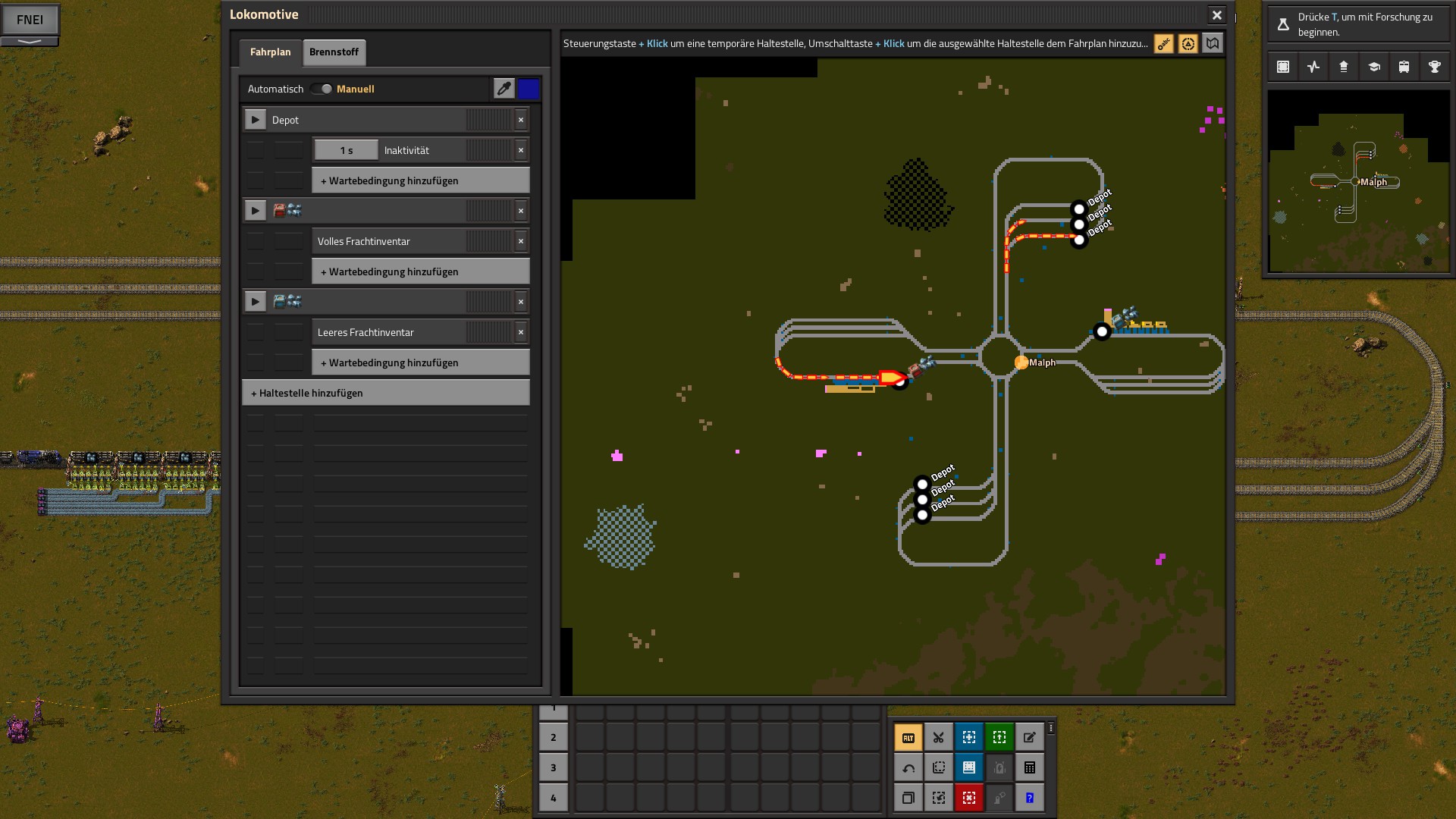Click play arrow on the third schedule stop
Screen dimensions: 1456x819
[x=255, y=302]
